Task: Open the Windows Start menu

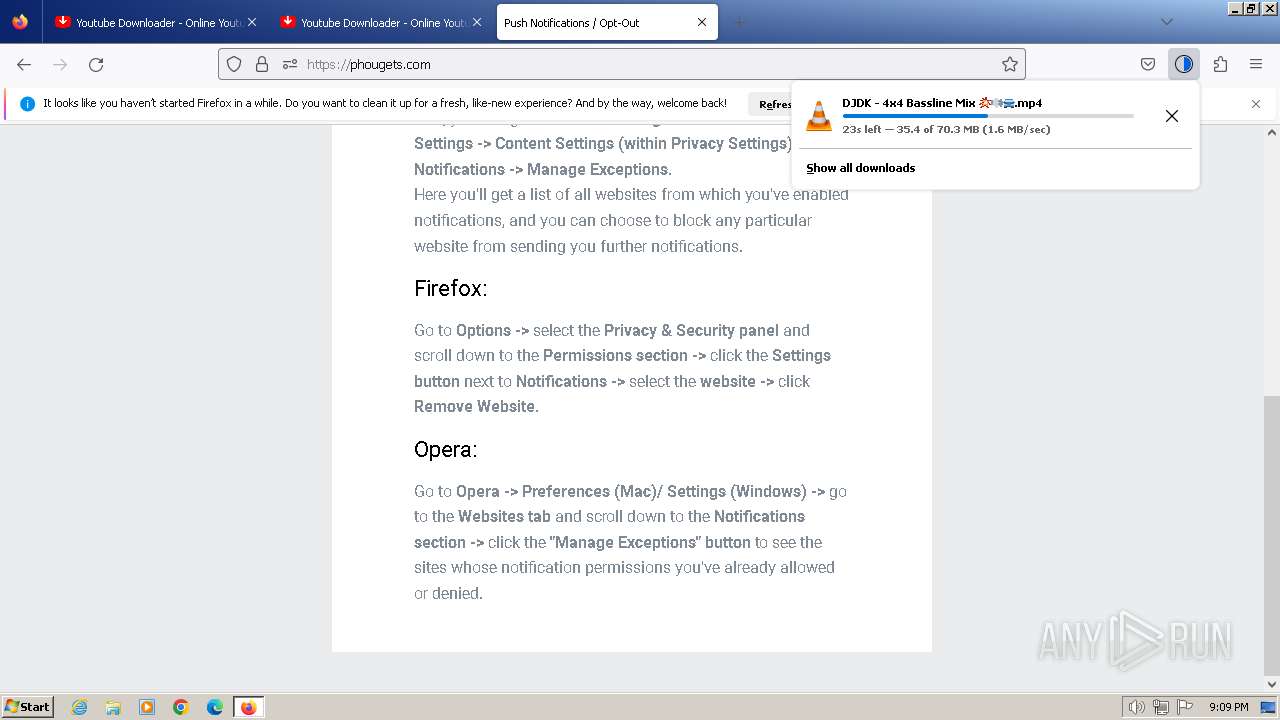Action: click(27, 706)
